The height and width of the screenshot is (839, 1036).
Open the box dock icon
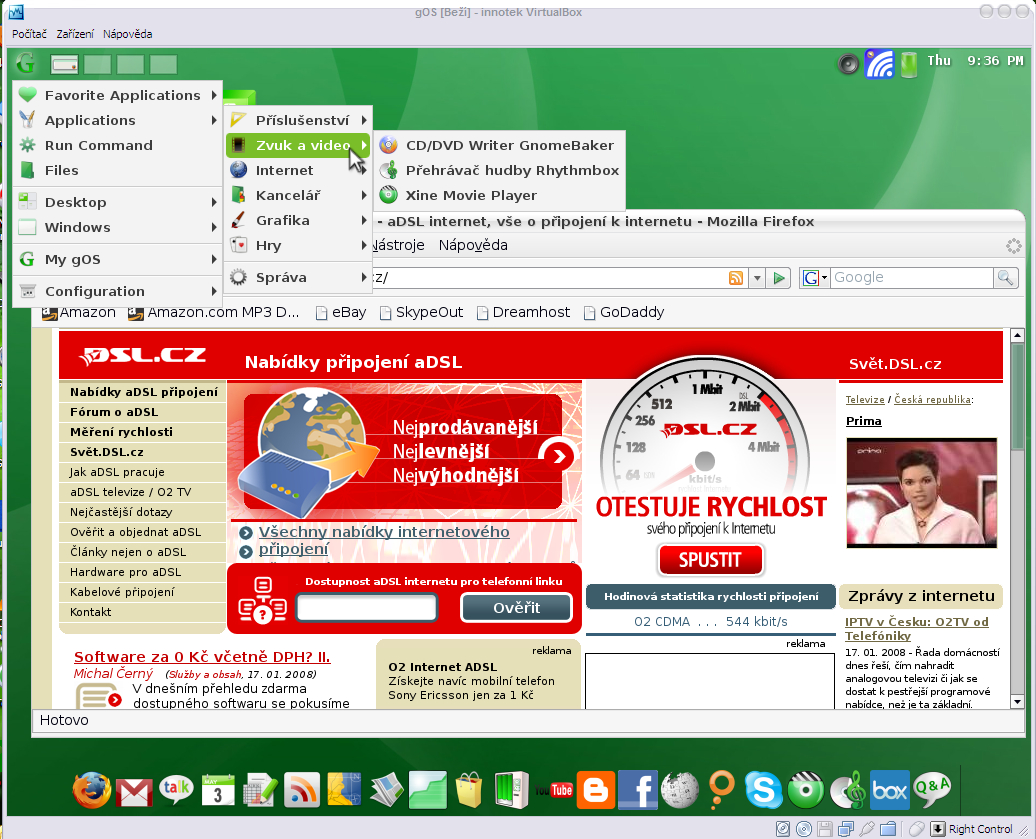890,790
